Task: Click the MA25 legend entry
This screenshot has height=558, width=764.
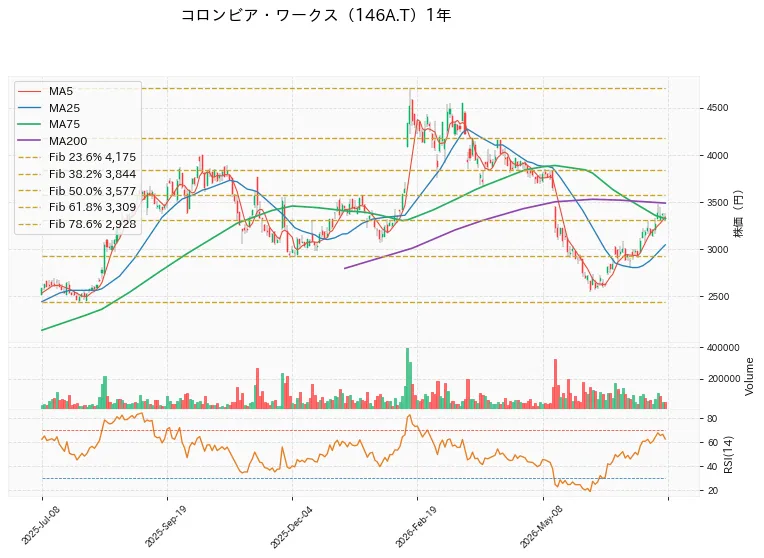Action: (x=48, y=108)
